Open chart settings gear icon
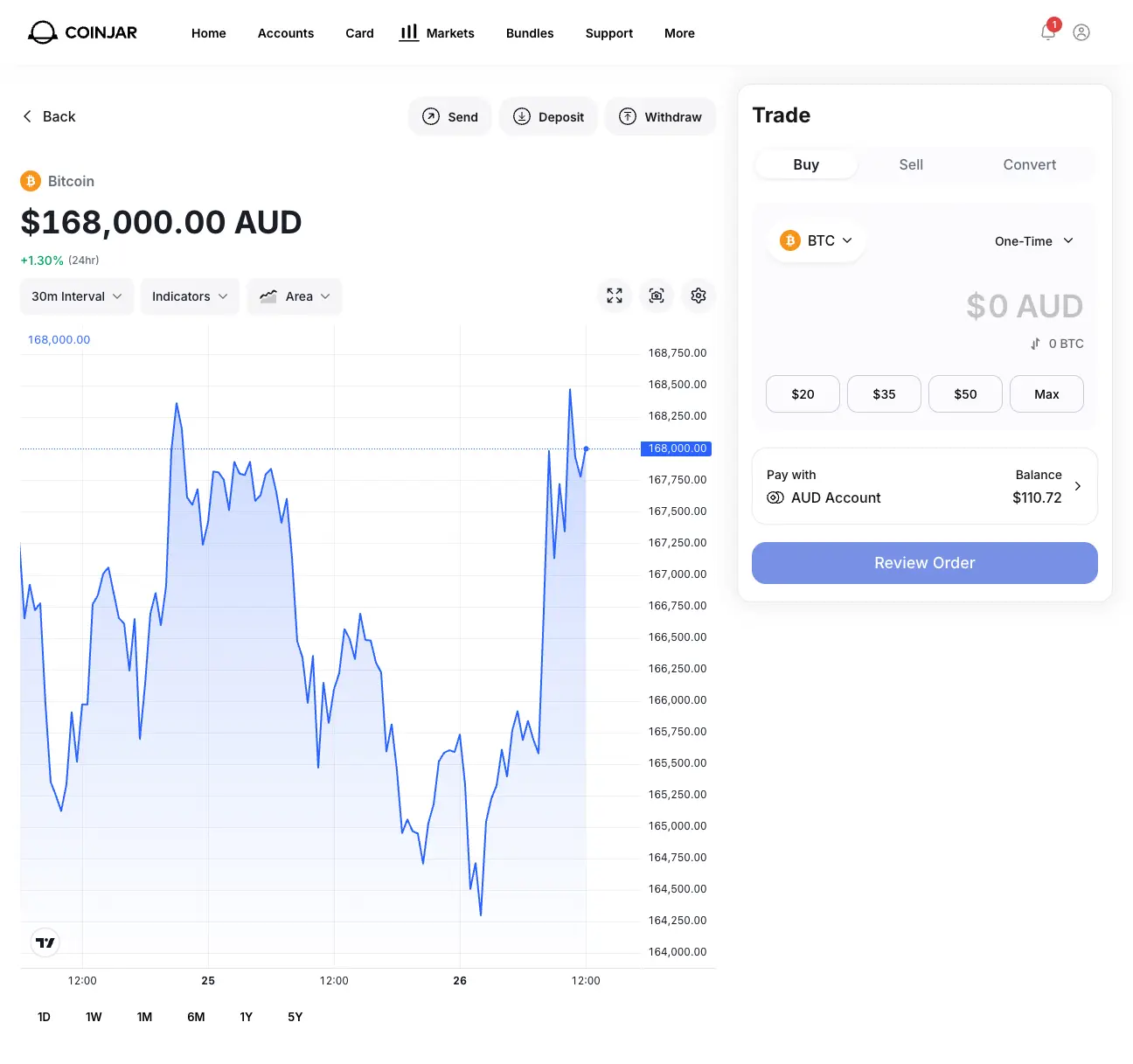Image resolution: width=1133 pixels, height=1064 pixels. [x=699, y=296]
